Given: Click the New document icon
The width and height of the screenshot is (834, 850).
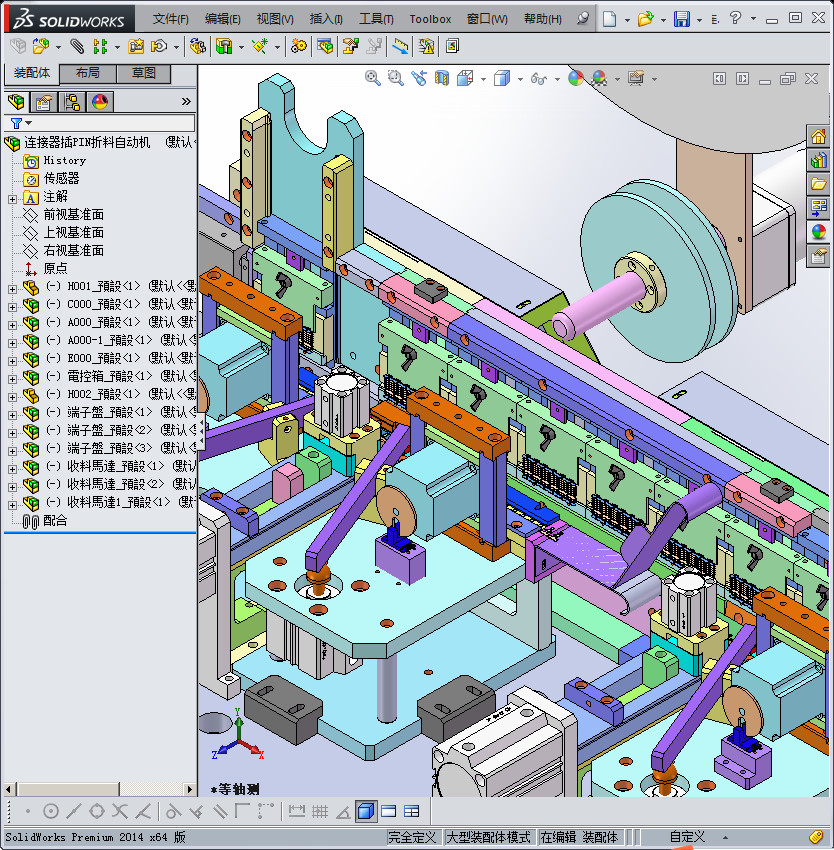Looking at the screenshot, I should pos(610,19).
